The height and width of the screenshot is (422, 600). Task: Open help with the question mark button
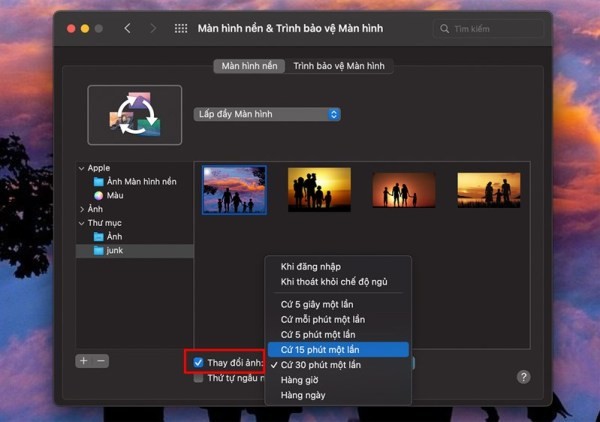[x=523, y=377]
